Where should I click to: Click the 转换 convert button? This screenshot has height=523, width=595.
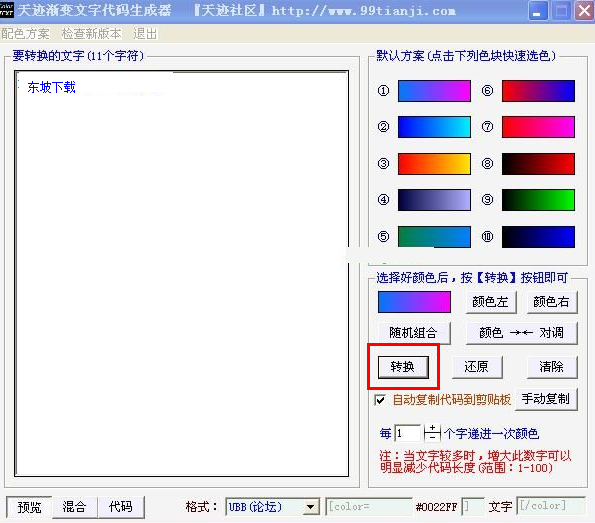pyautogui.click(x=403, y=367)
